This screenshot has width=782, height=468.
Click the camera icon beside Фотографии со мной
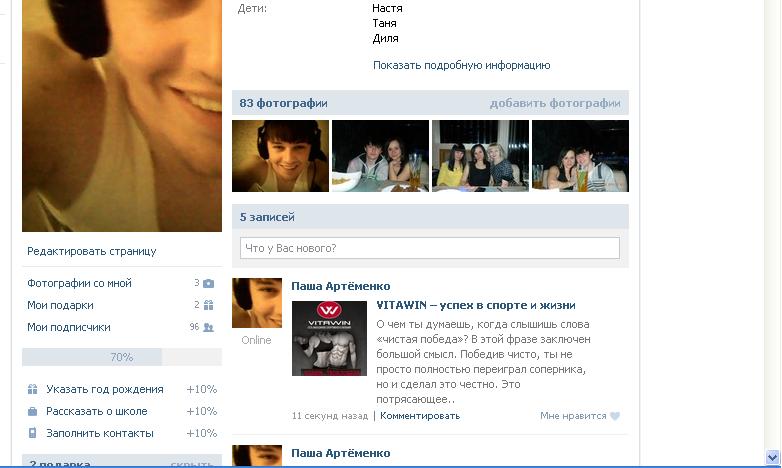tap(208, 283)
